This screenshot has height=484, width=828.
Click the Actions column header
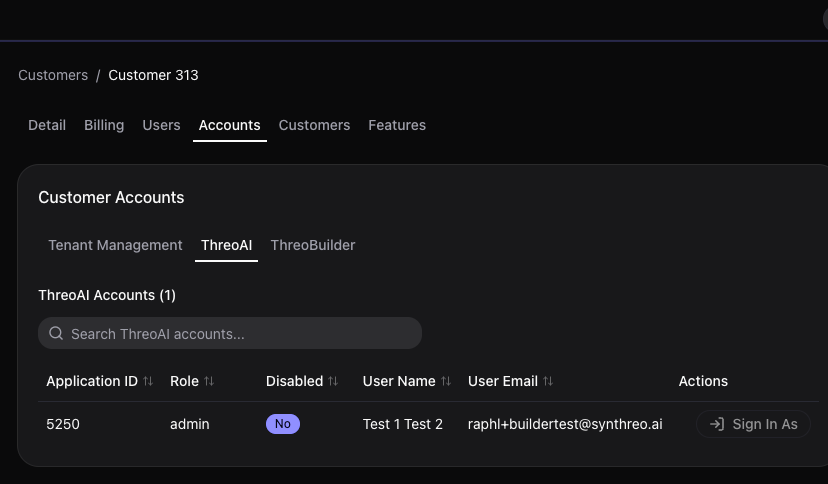[703, 381]
